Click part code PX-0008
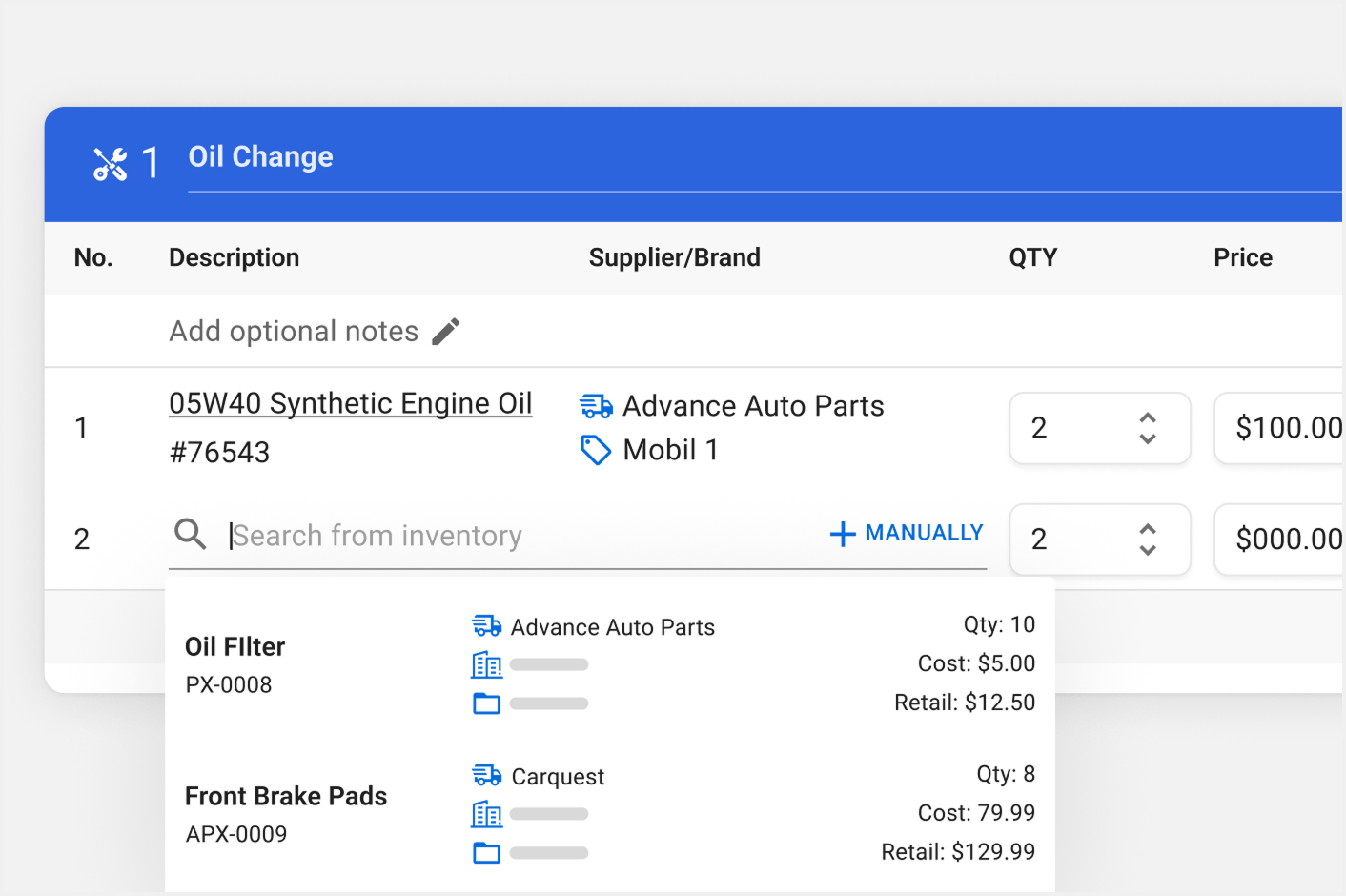The width and height of the screenshot is (1346, 896). coord(229,684)
